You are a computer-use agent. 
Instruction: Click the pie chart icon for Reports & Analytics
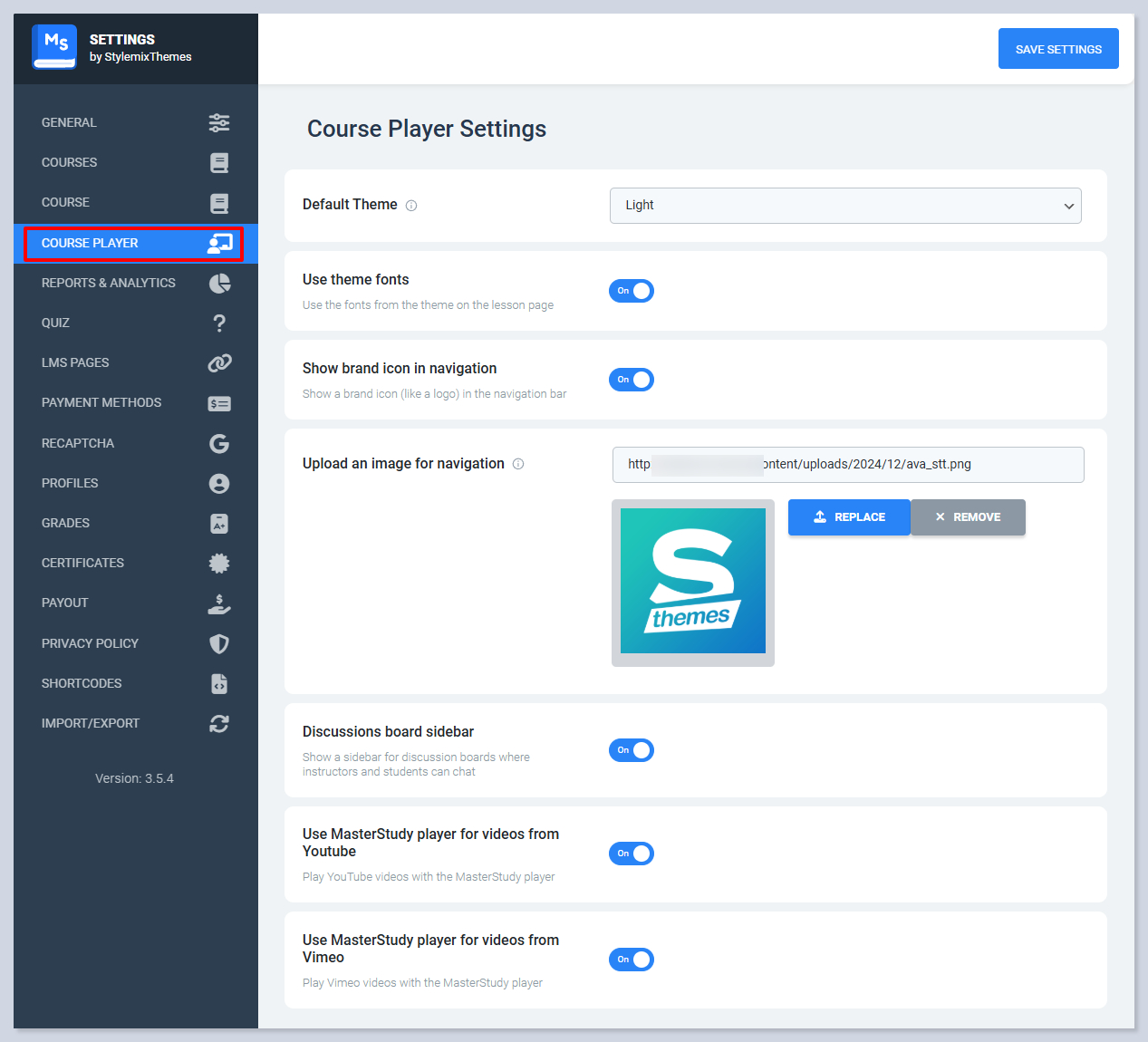[x=218, y=284]
